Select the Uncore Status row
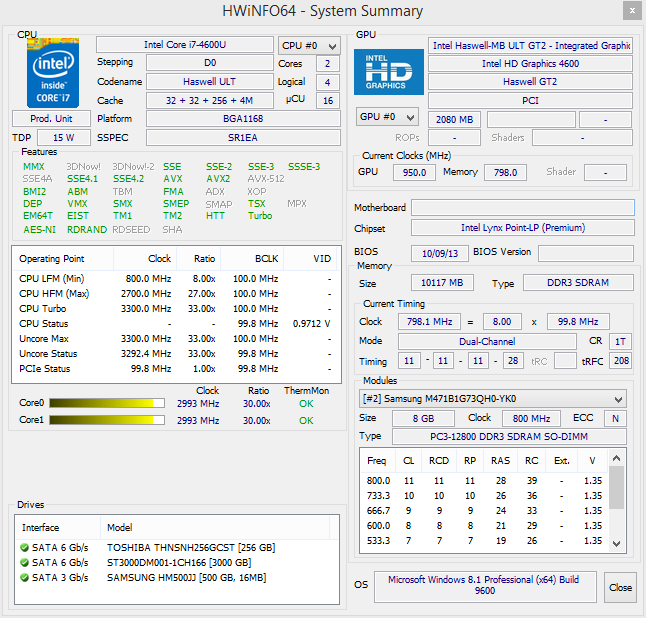This screenshot has width=646, height=618. coord(176,353)
